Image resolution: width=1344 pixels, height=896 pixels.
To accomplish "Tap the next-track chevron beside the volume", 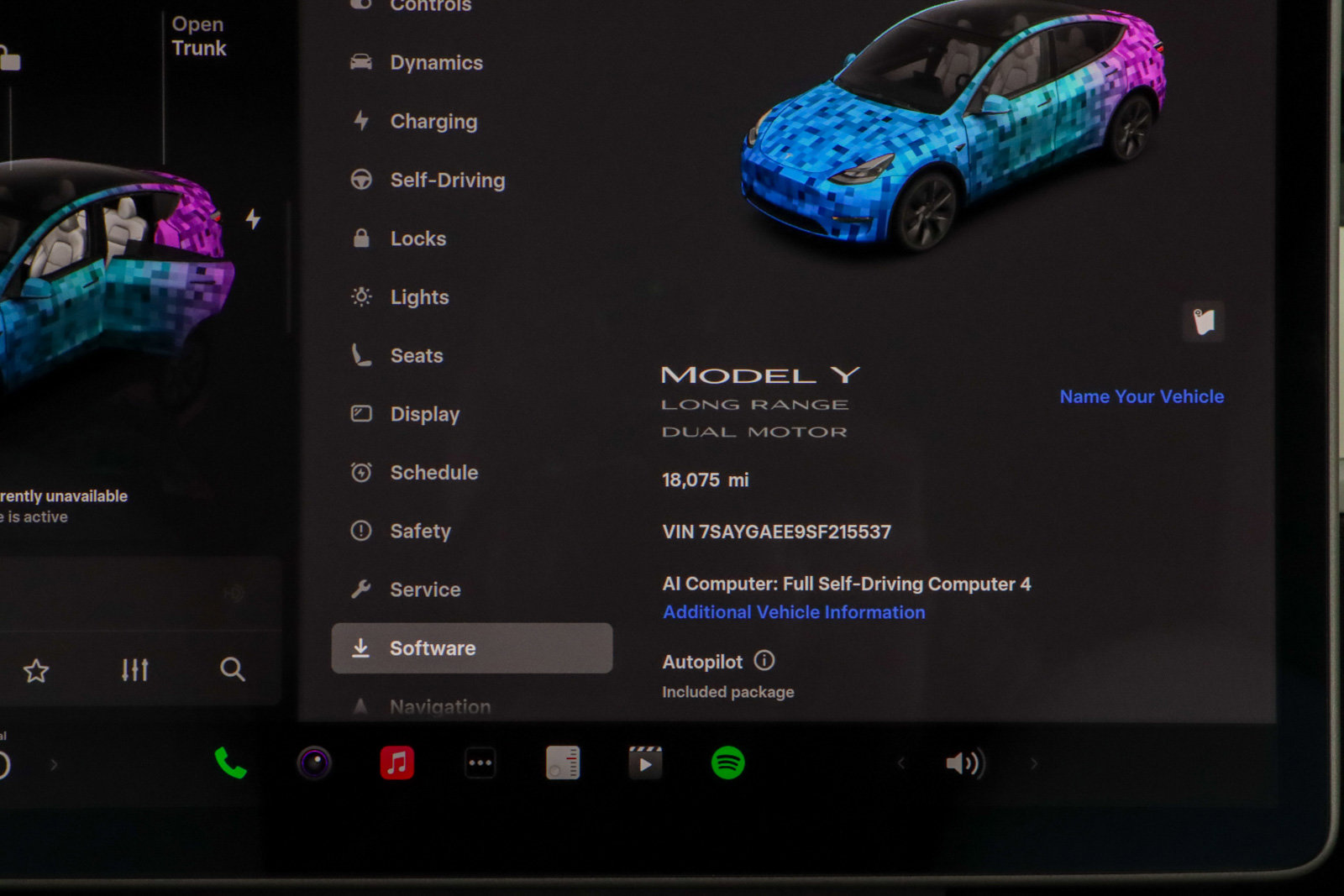I will 1034,764.
